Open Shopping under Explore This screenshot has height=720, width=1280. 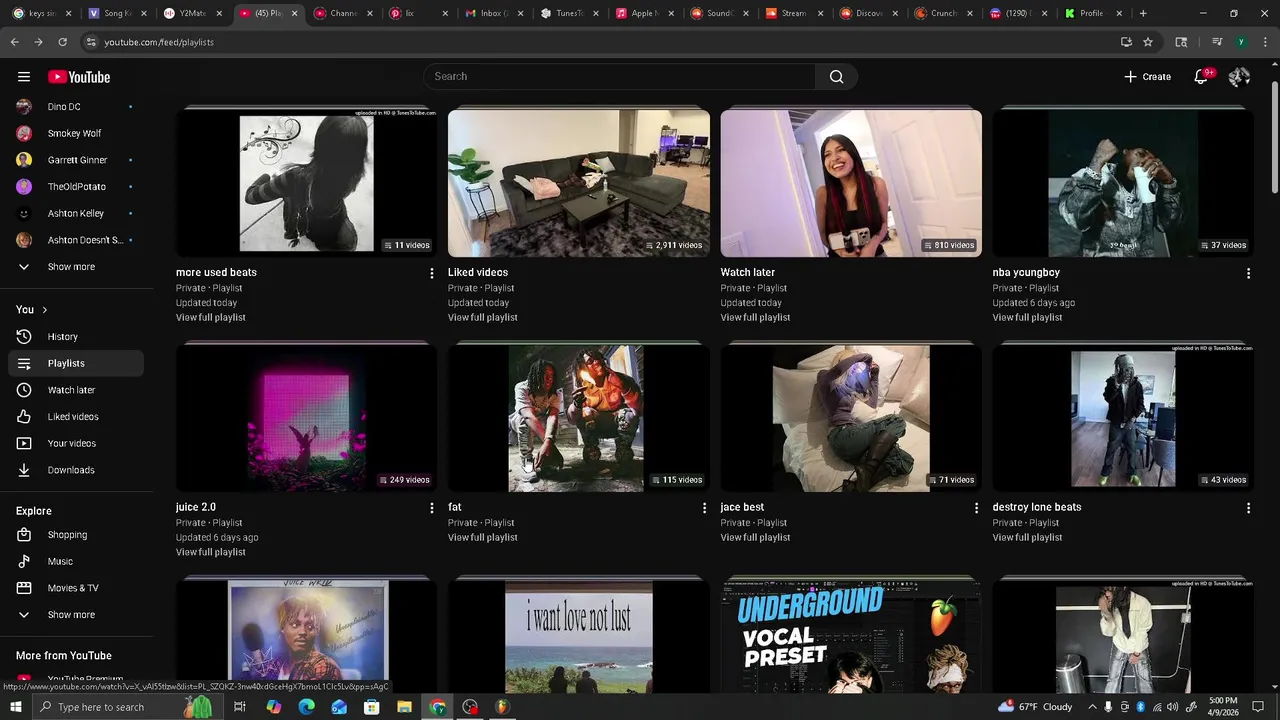point(76,535)
